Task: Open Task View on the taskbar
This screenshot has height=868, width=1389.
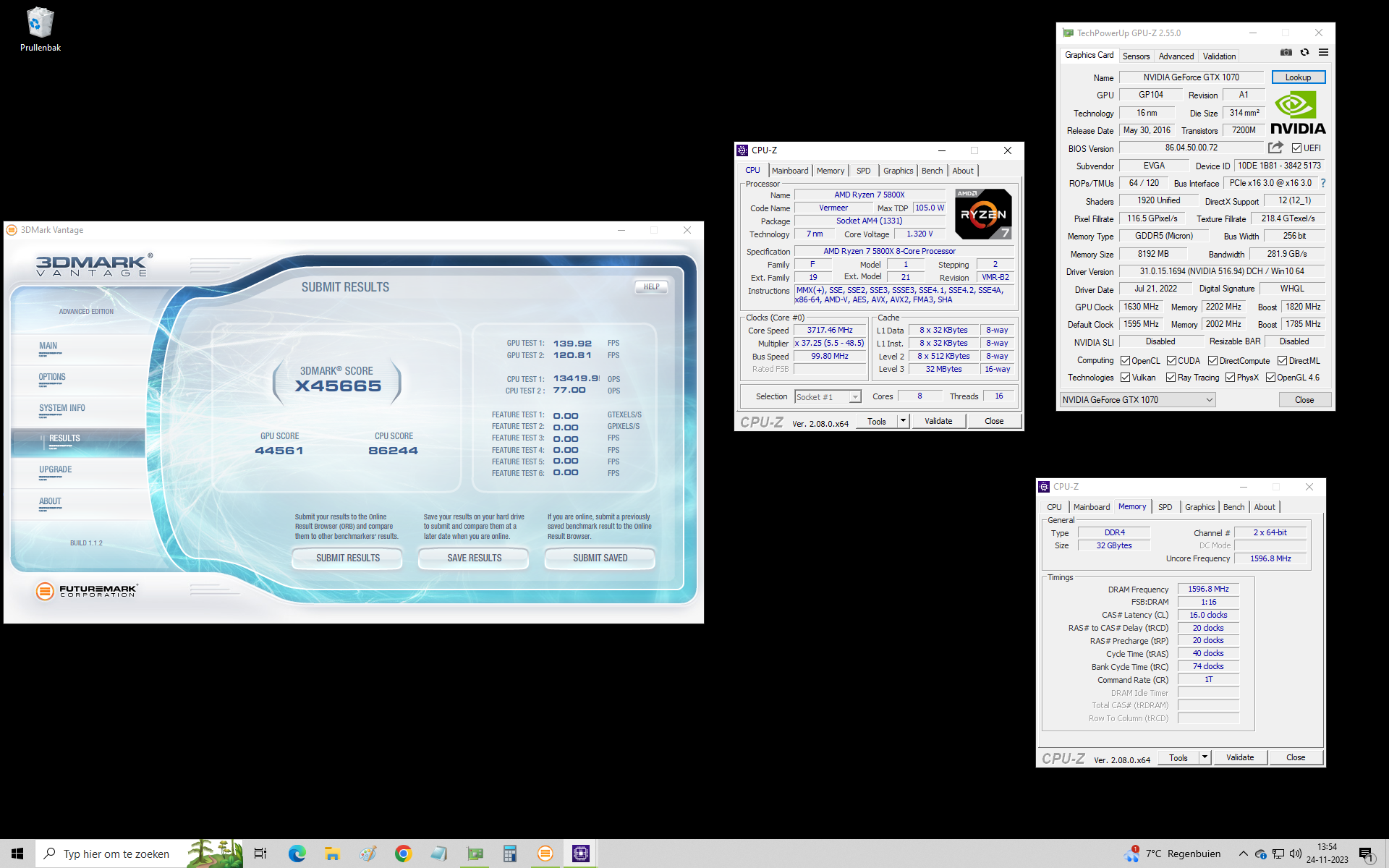Action: pos(260,854)
